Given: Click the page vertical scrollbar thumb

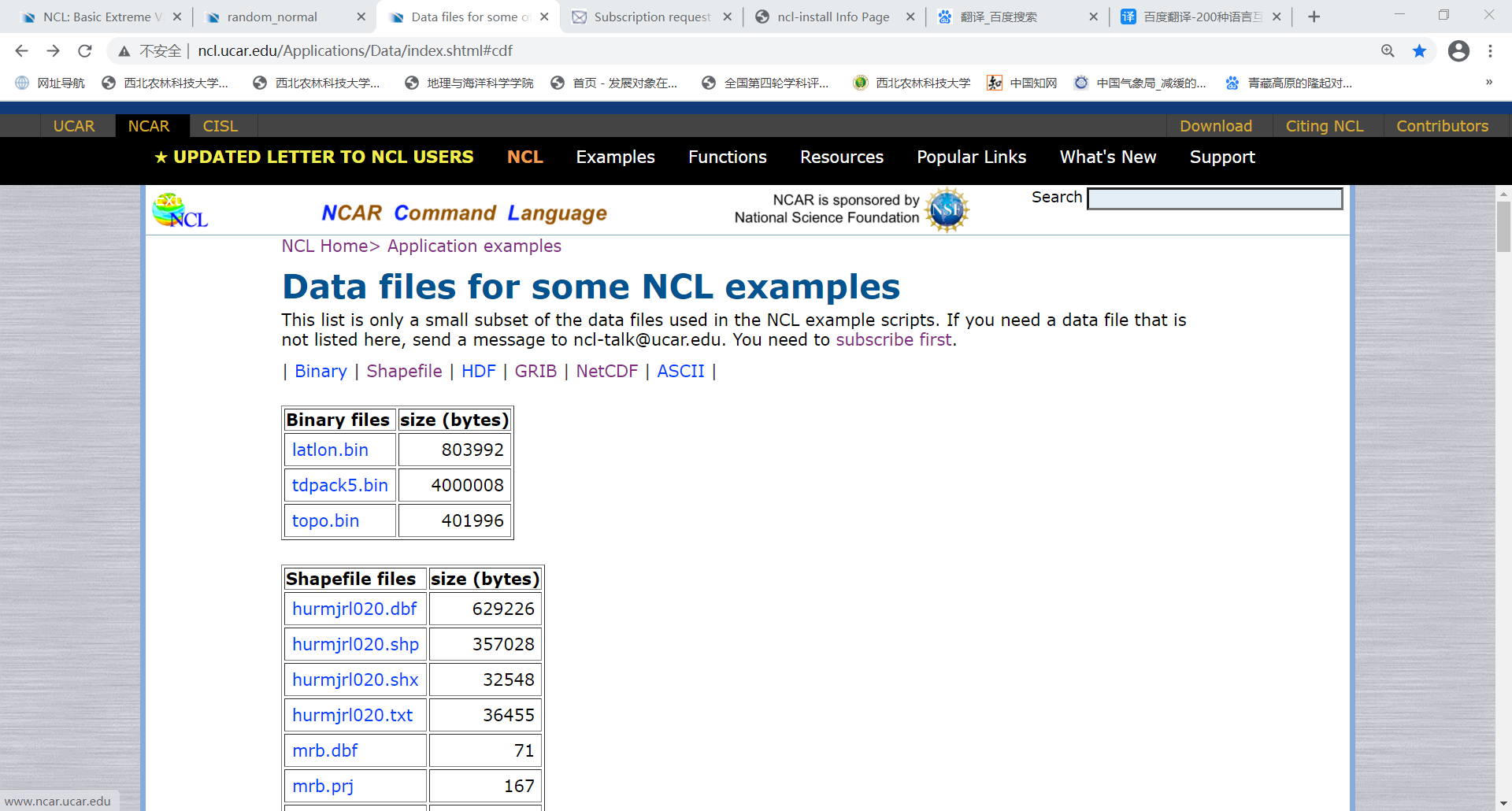Looking at the screenshot, I should (x=1503, y=227).
